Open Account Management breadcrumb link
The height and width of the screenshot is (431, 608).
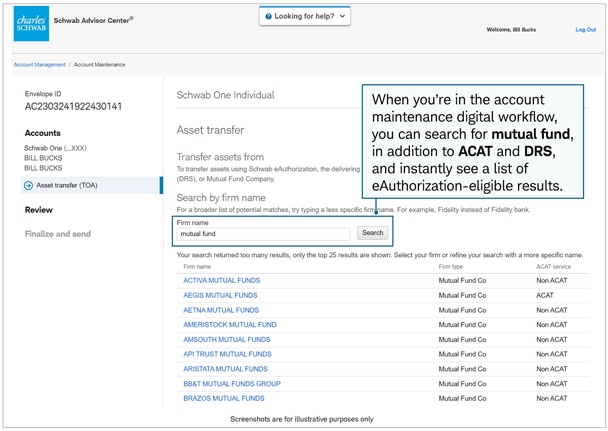(x=40, y=65)
